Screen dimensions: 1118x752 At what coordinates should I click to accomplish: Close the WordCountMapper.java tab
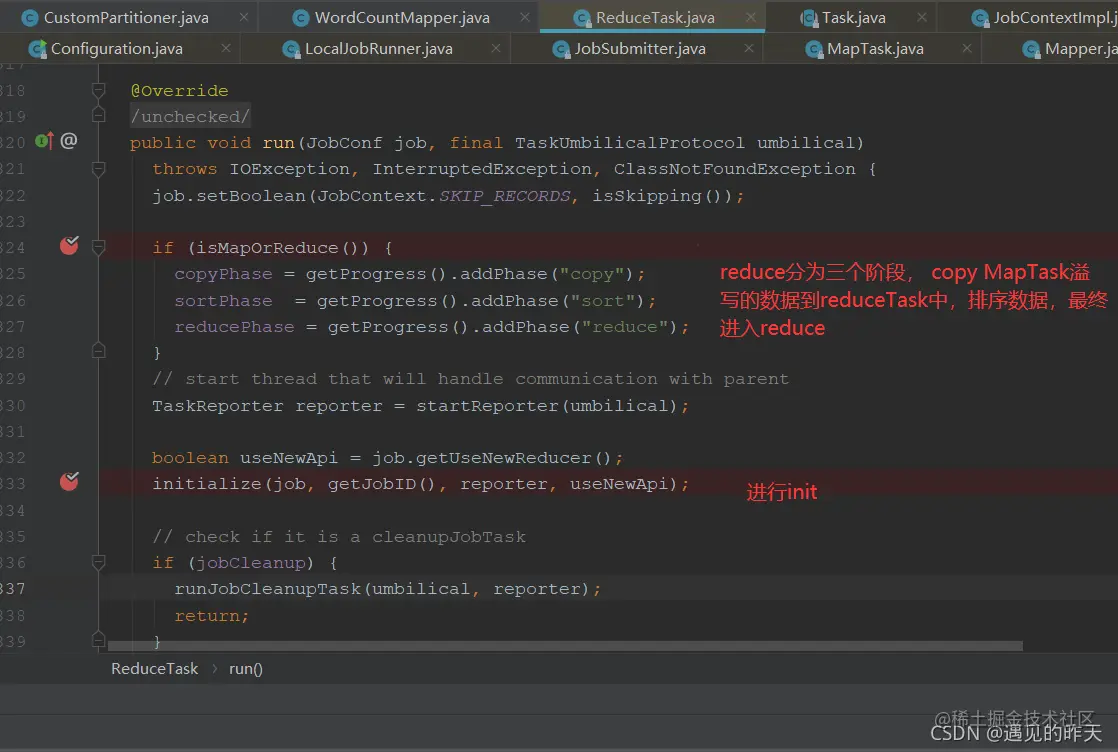tap(525, 17)
